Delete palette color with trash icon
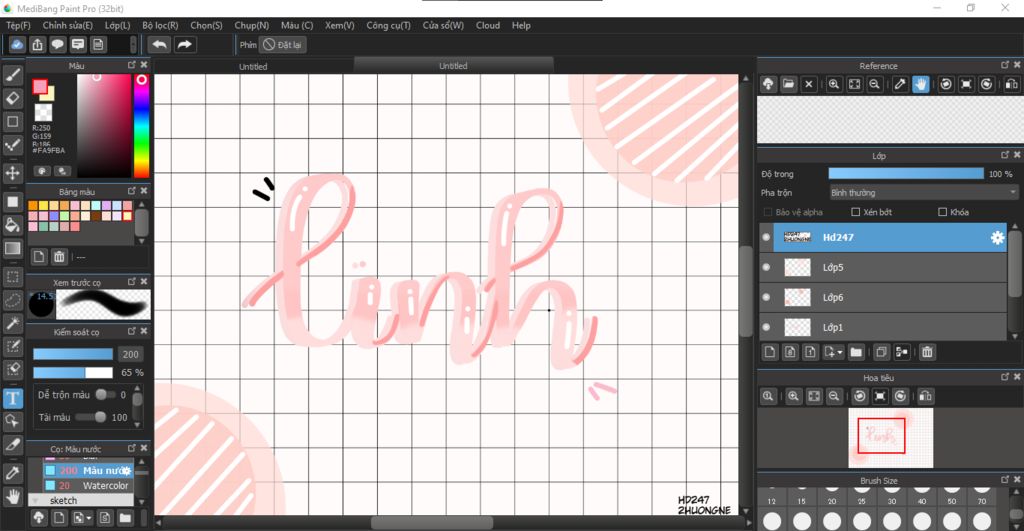 [59, 257]
